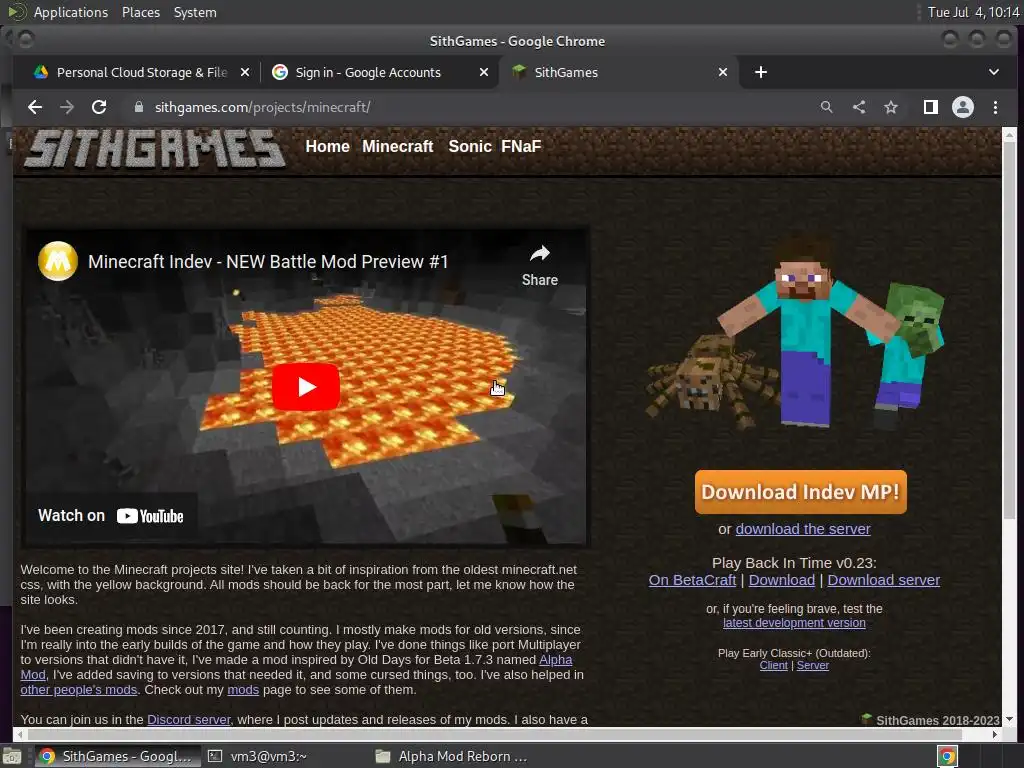Screen dimensions: 1024x768
Task: Open the video title link
Action: (x=268, y=262)
